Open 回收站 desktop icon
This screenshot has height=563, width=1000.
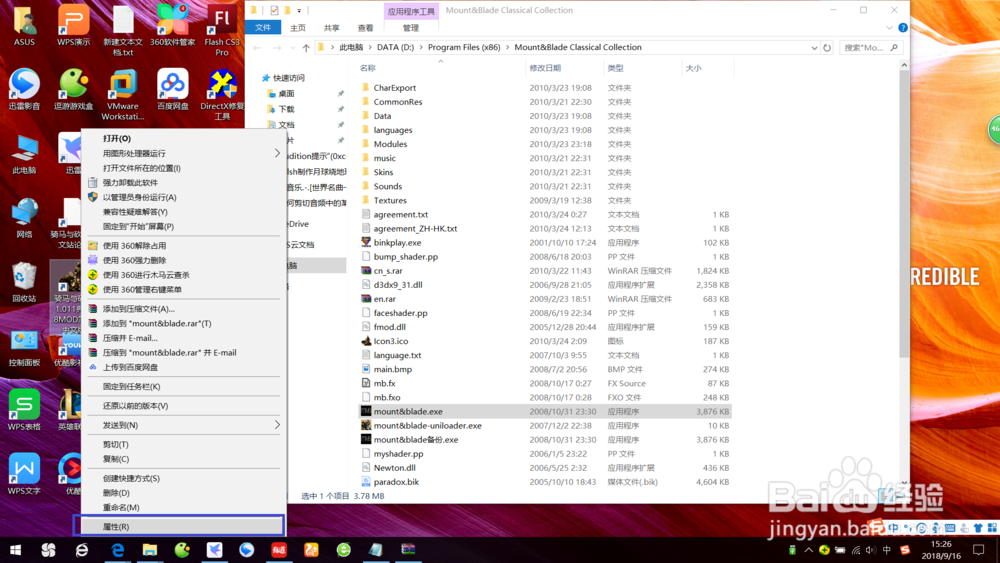[x=24, y=282]
